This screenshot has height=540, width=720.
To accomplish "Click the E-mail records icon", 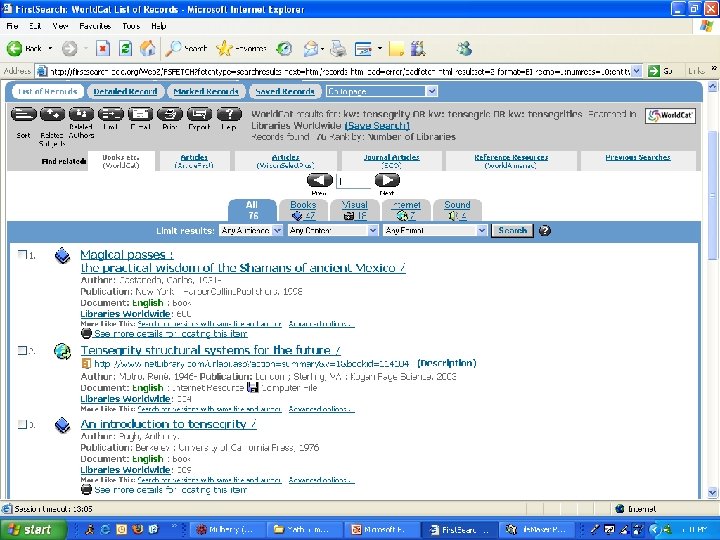I will (x=140, y=114).
